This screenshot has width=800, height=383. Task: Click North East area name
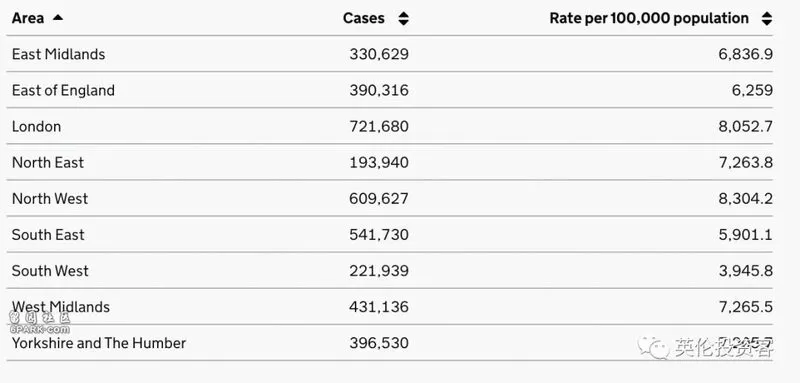point(48,163)
